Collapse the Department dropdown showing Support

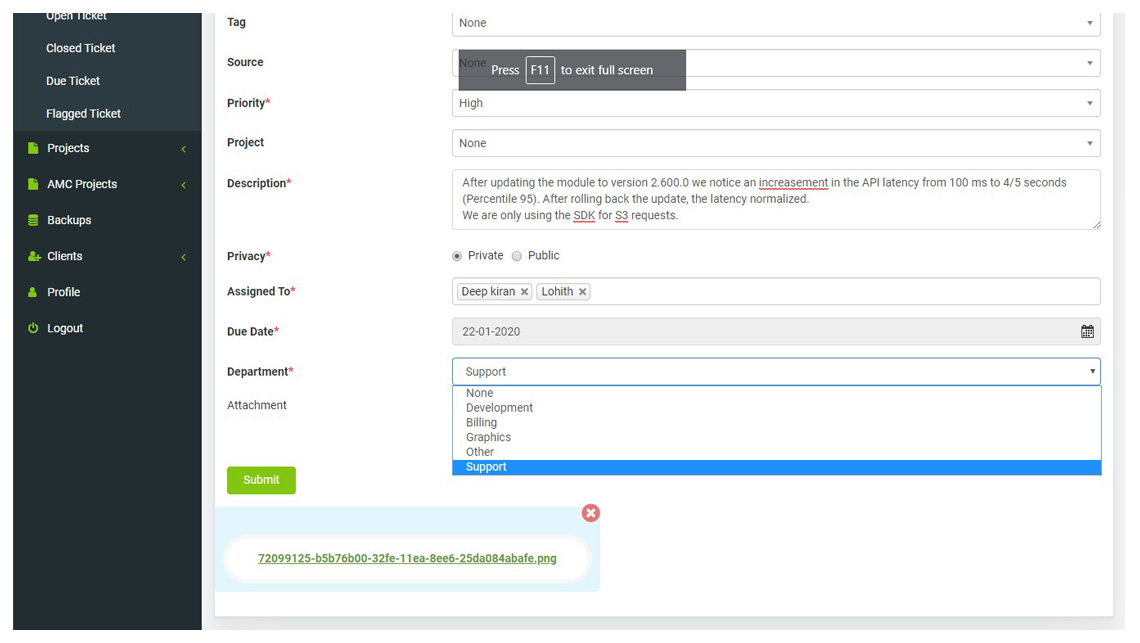tap(776, 372)
